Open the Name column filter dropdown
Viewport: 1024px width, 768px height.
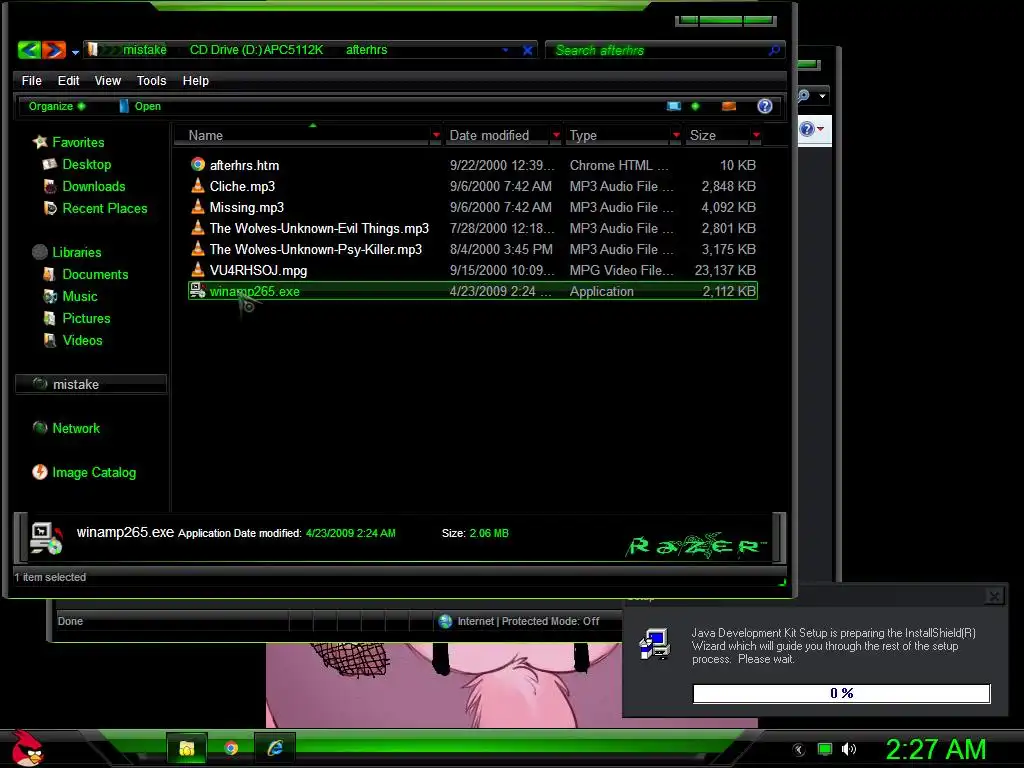click(436, 135)
